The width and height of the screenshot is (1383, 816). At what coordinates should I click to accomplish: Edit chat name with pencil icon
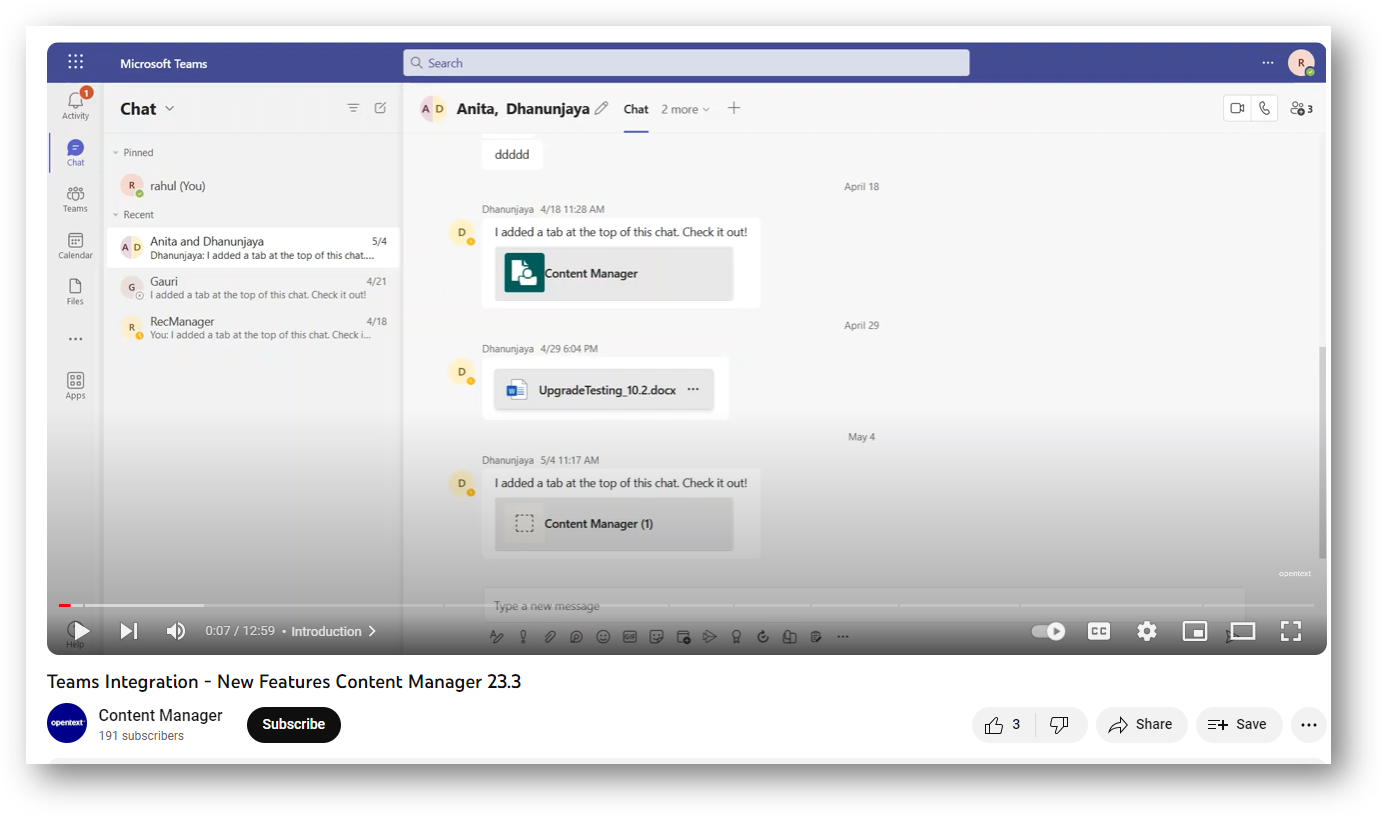click(x=601, y=108)
